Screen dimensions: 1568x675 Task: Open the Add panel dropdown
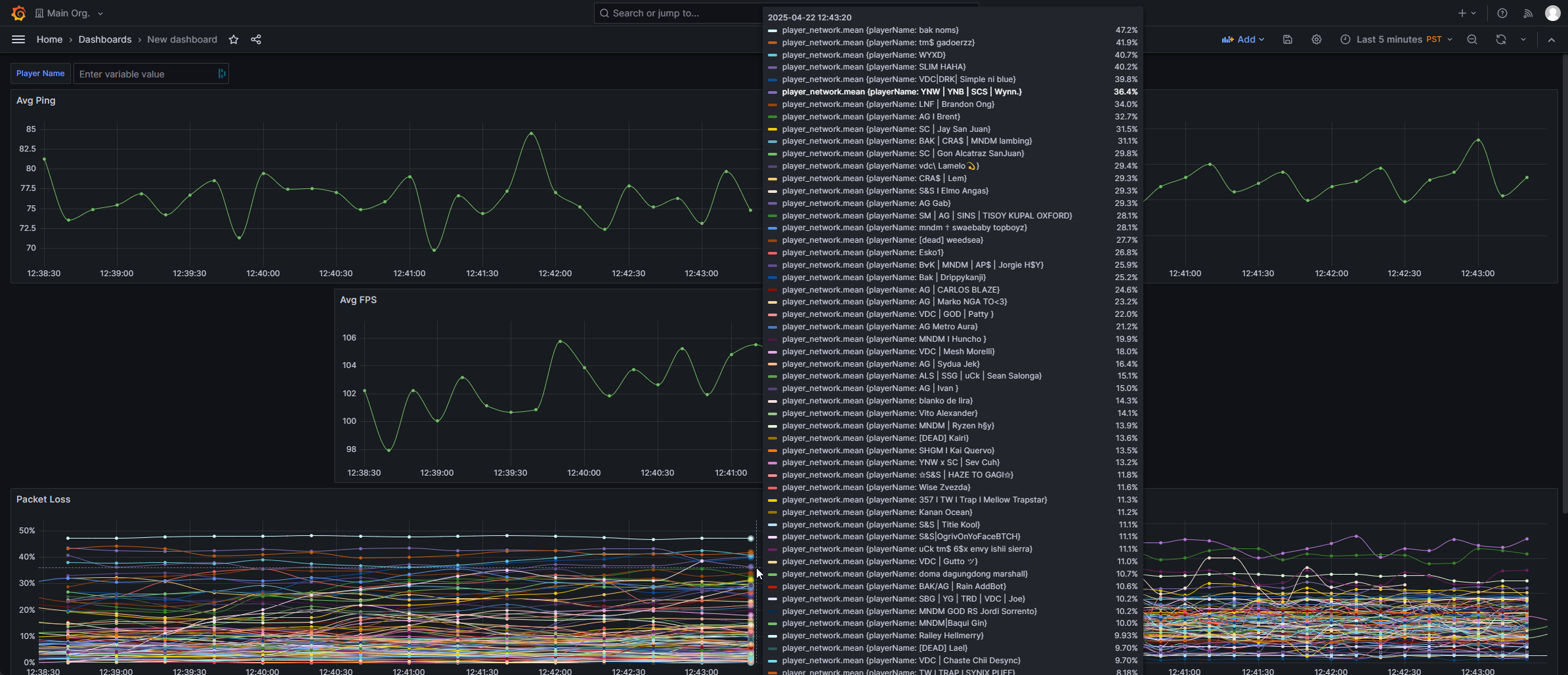[x=1243, y=39]
